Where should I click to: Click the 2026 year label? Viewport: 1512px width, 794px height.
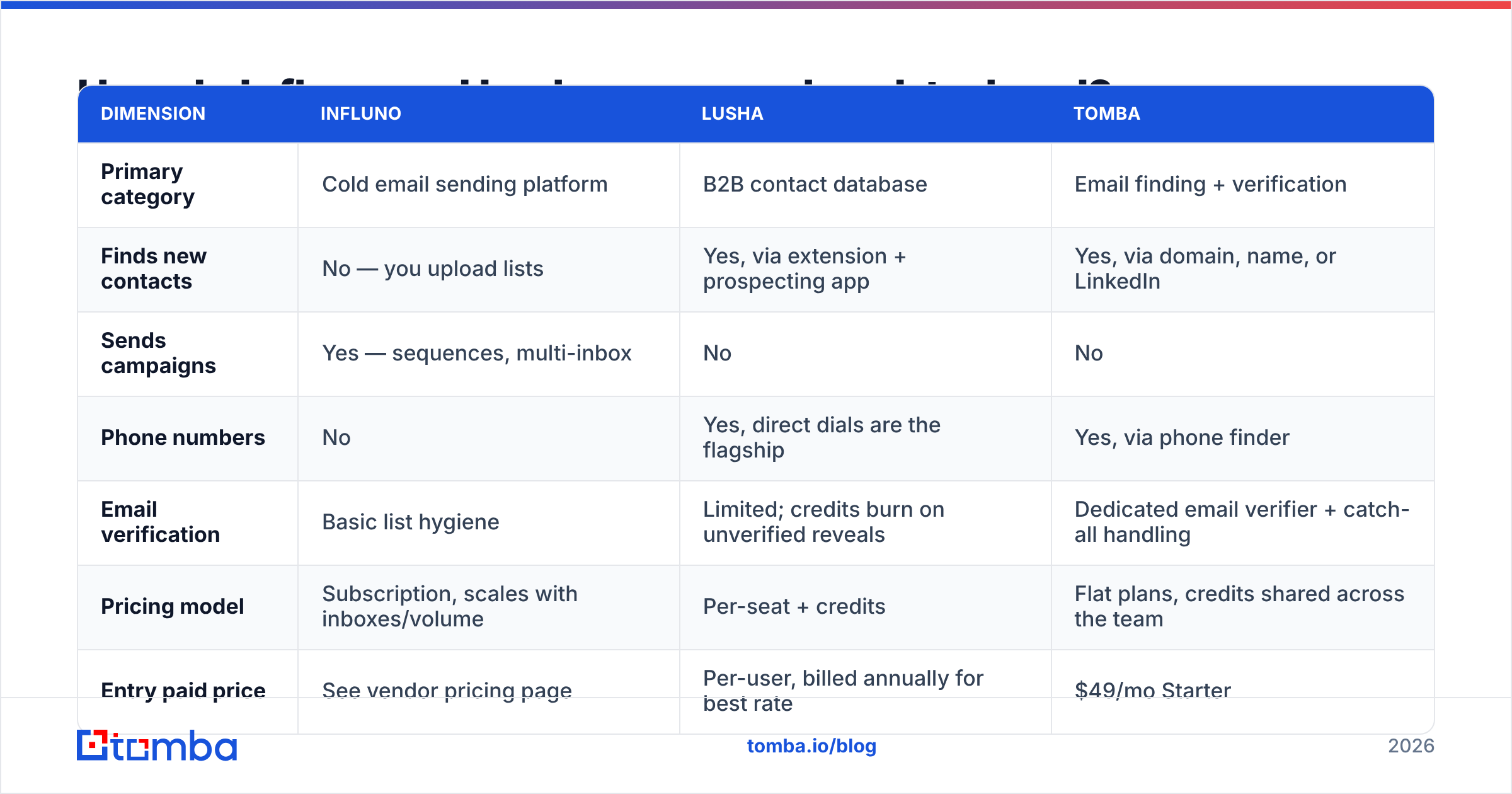1411,746
